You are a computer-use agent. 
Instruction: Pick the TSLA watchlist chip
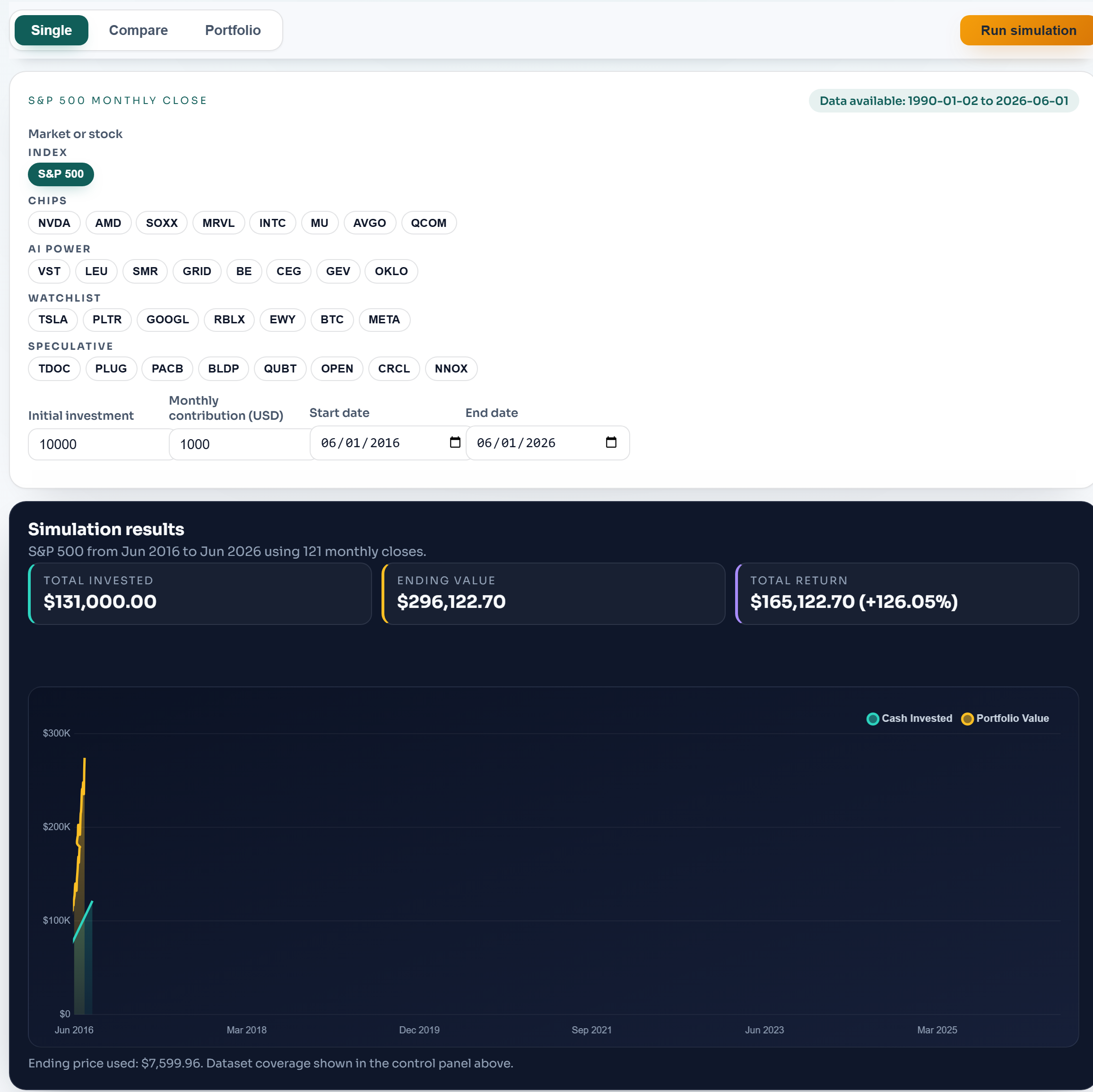[52, 320]
